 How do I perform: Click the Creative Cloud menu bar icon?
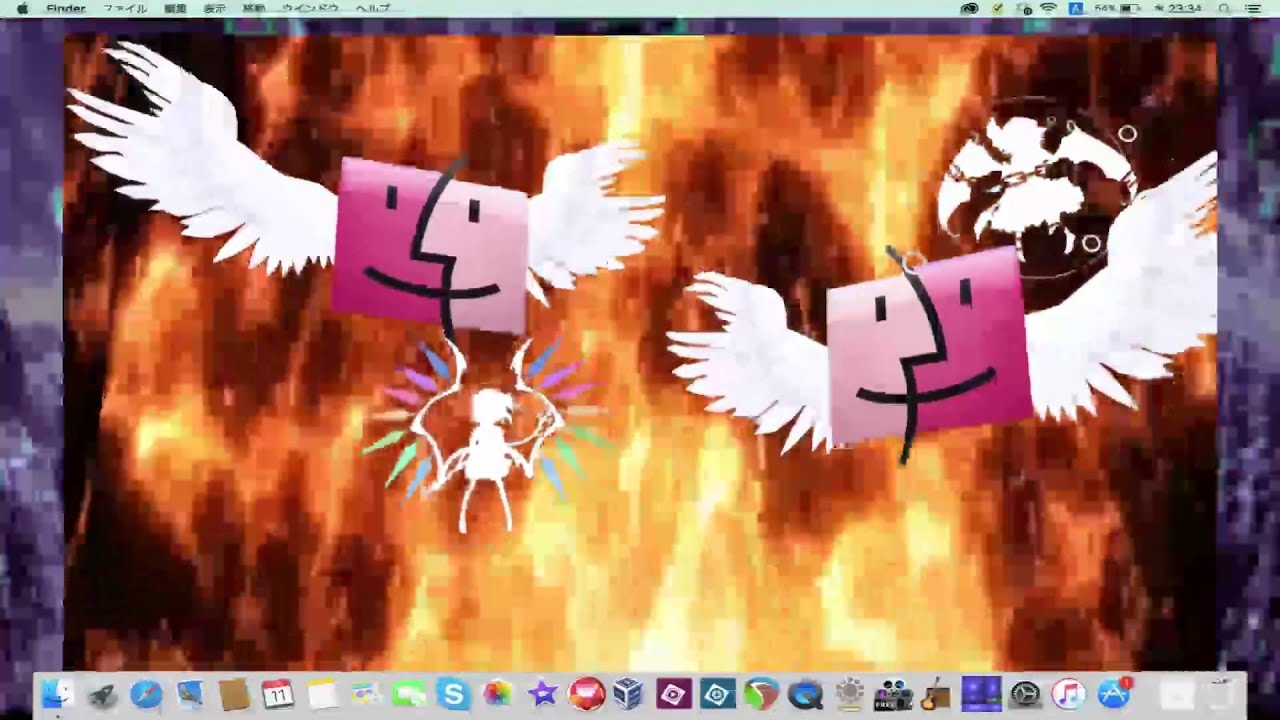click(969, 8)
